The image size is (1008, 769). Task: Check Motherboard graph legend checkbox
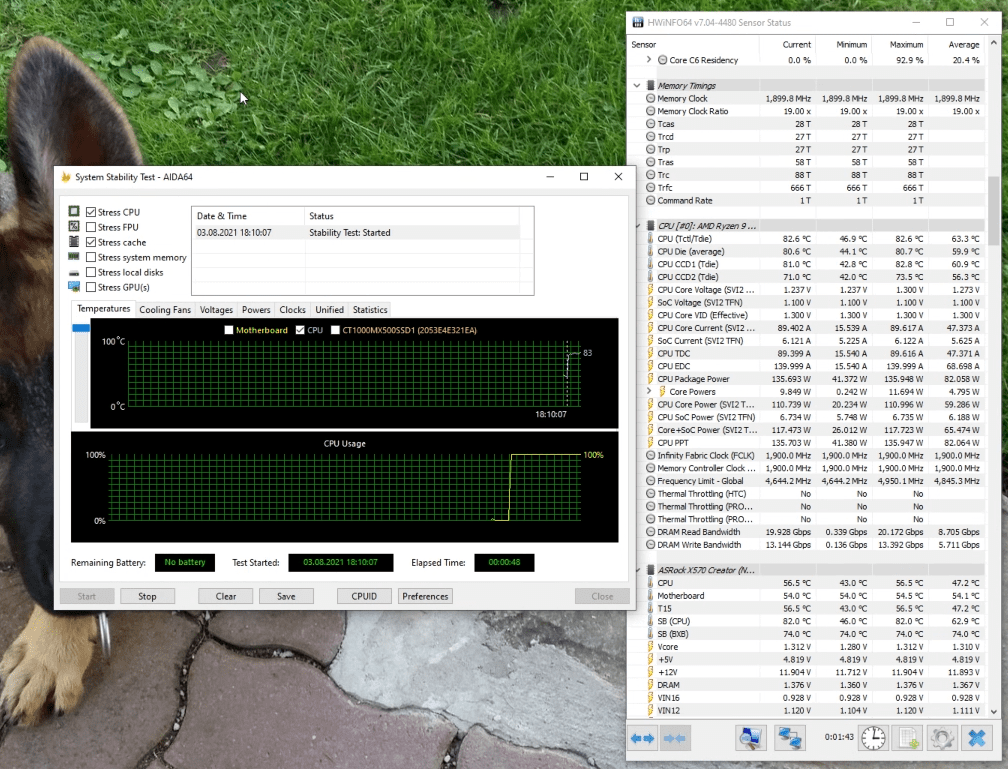[x=229, y=330]
